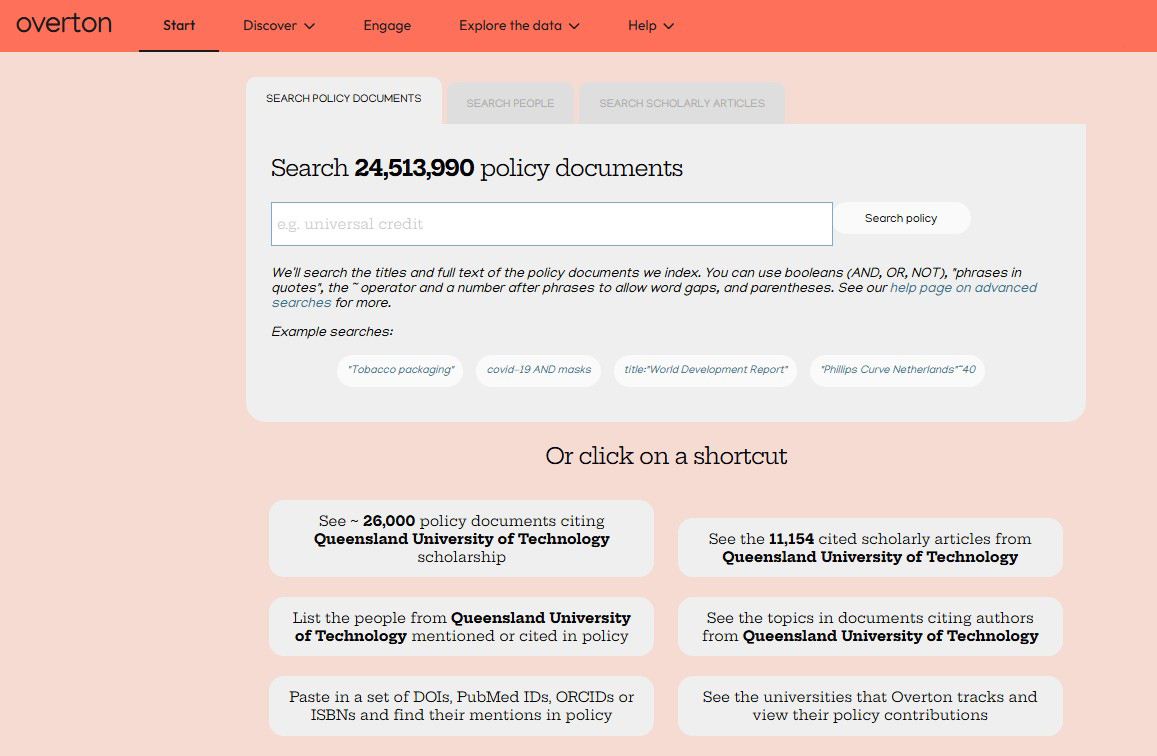This screenshot has height=756, width=1157.
Task: Expand the Explore the data menu
Action: point(519,25)
